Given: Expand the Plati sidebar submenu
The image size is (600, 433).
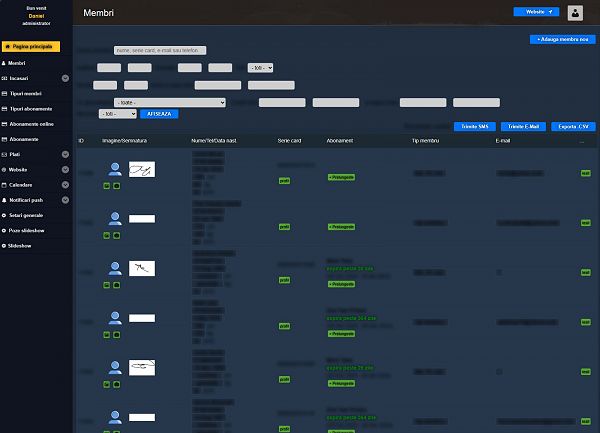Looking at the screenshot, I should [65, 154].
